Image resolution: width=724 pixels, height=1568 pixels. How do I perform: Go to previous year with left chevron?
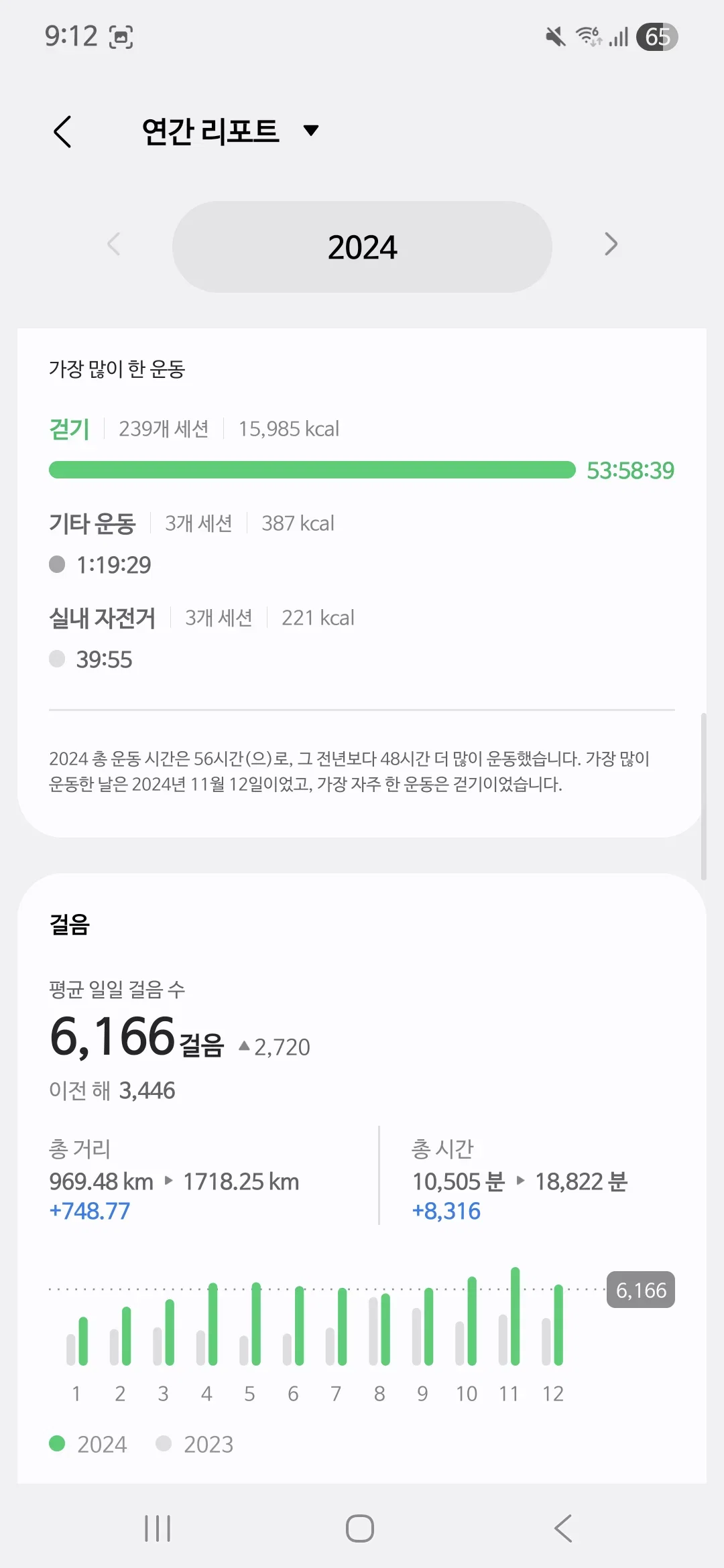pyautogui.click(x=114, y=244)
